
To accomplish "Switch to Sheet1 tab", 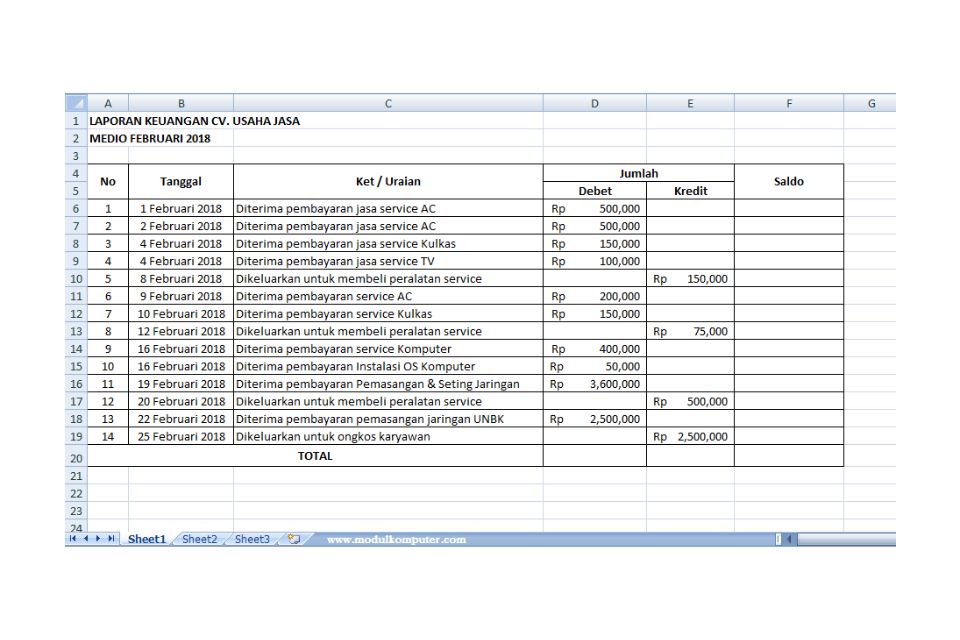I will pyautogui.click(x=147, y=539).
